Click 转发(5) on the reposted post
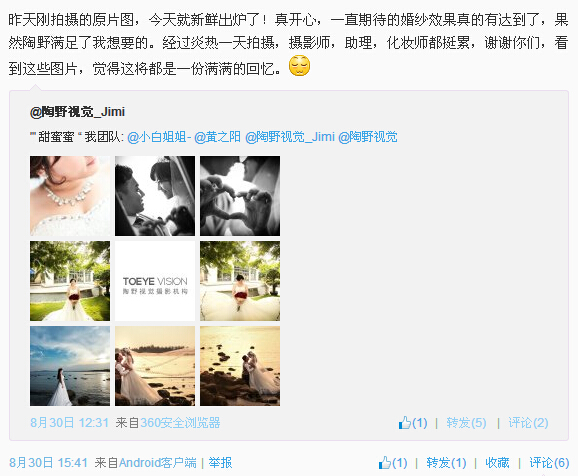Viewport: 578px width, 476px height. (x=466, y=423)
